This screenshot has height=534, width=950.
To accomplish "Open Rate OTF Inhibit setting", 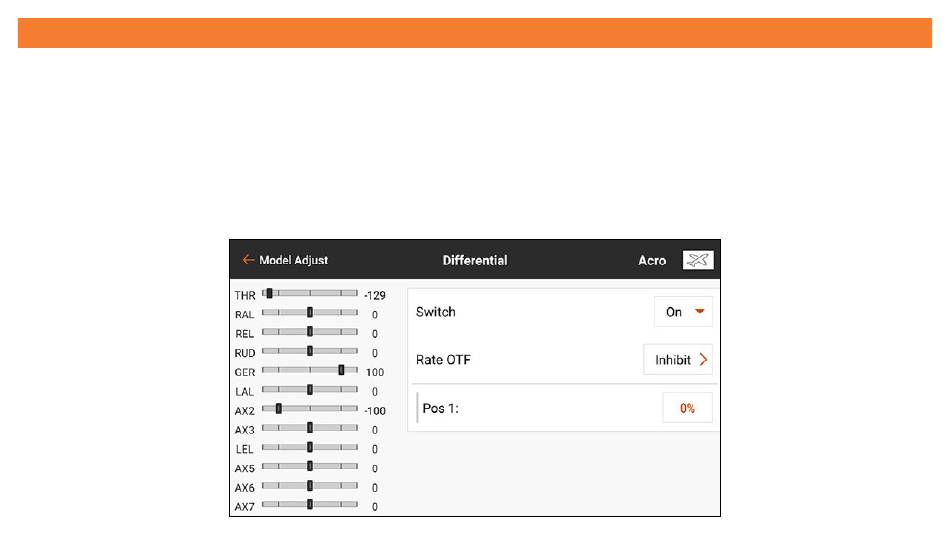I will (678, 359).
